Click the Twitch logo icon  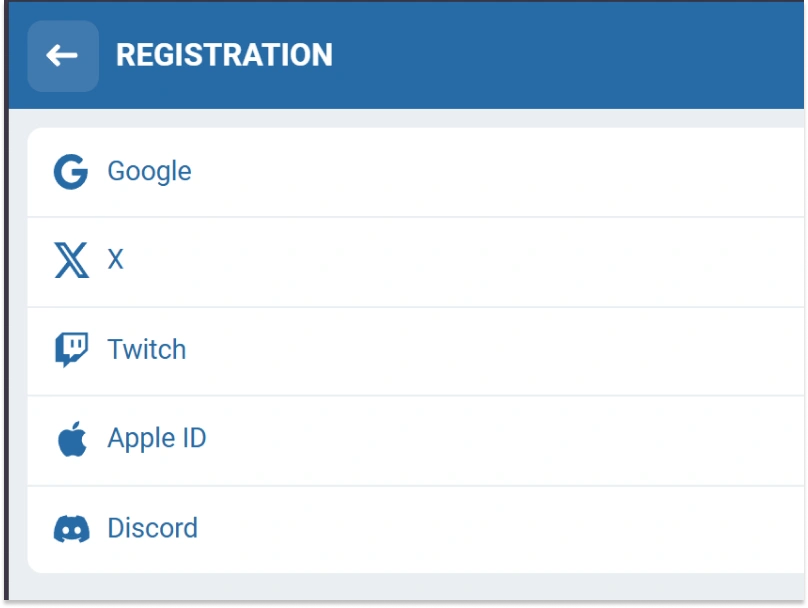click(x=71, y=350)
